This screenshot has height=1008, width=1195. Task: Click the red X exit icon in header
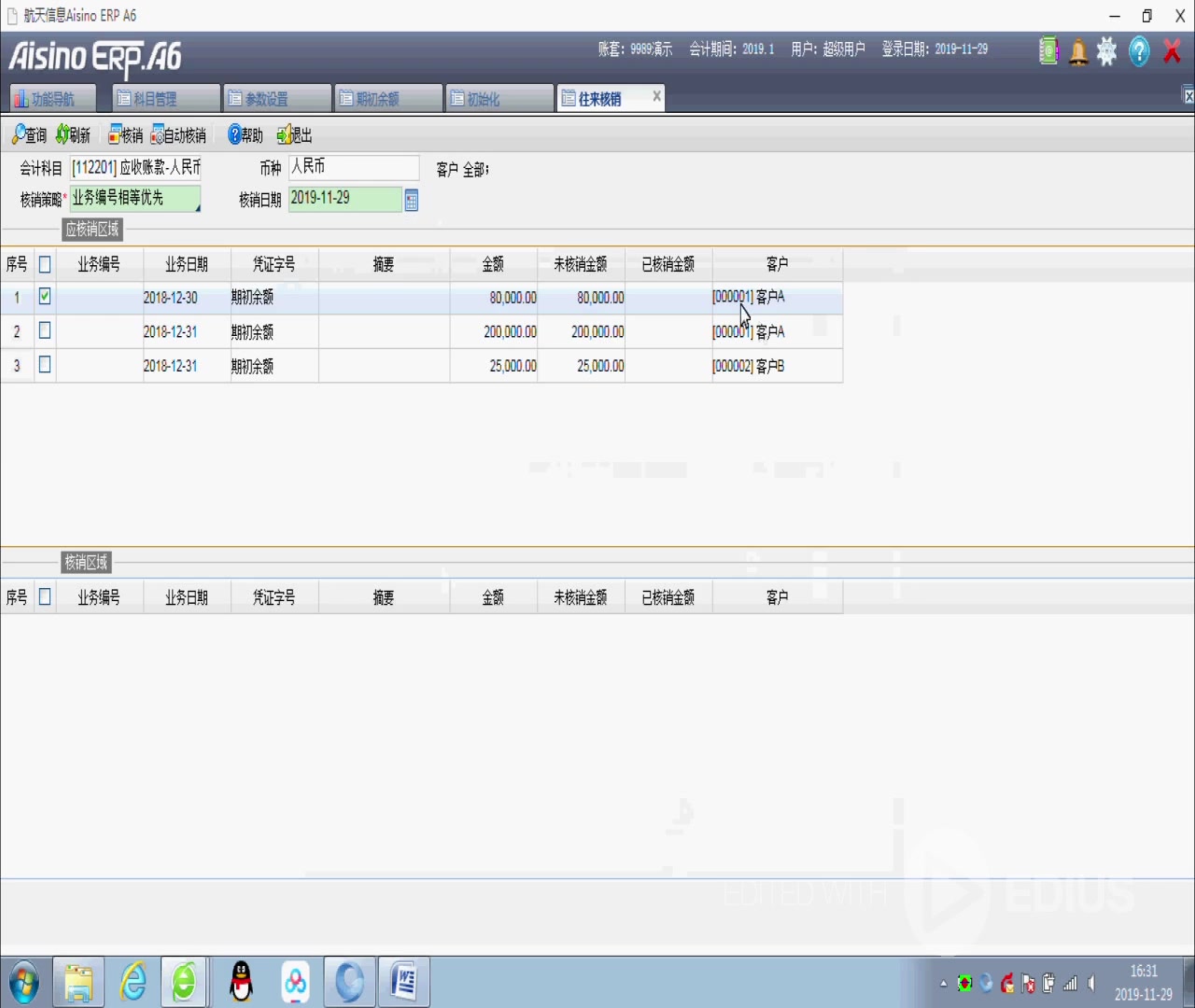1173,51
